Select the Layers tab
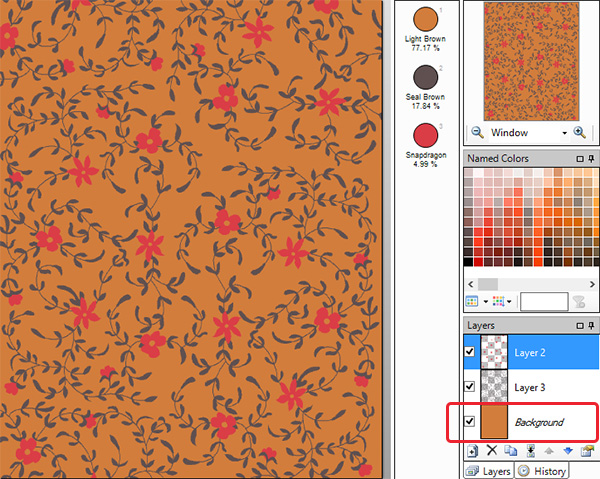 pos(490,471)
